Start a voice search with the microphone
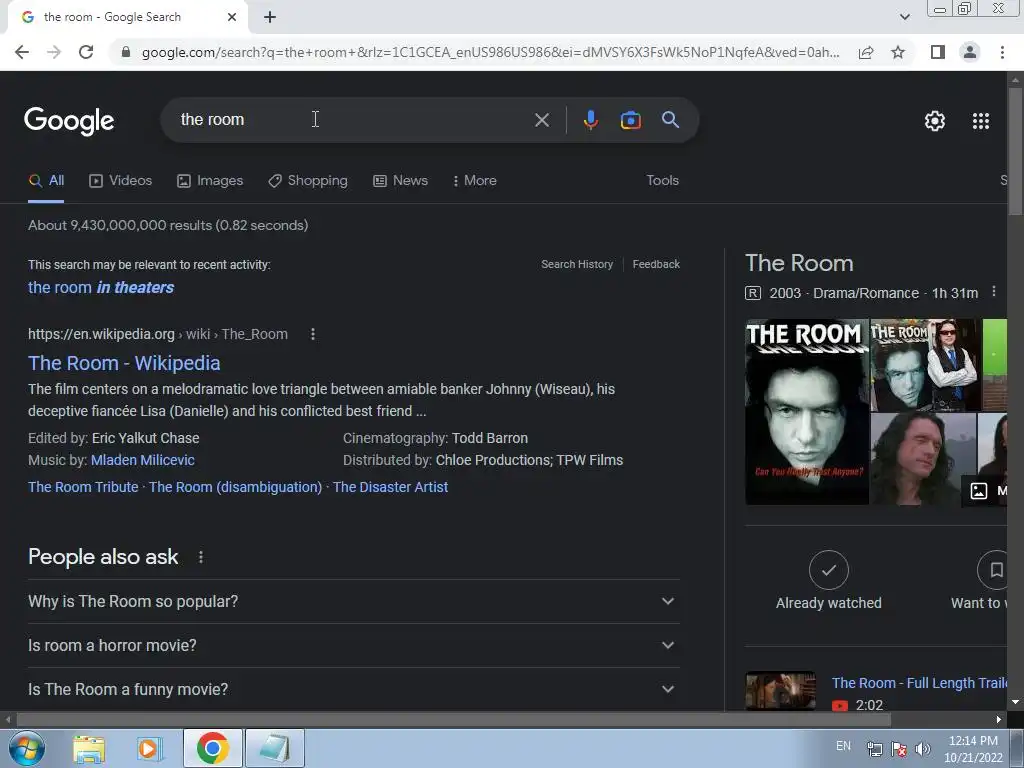The height and width of the screenshot is (768, 1024). [590, 120]
